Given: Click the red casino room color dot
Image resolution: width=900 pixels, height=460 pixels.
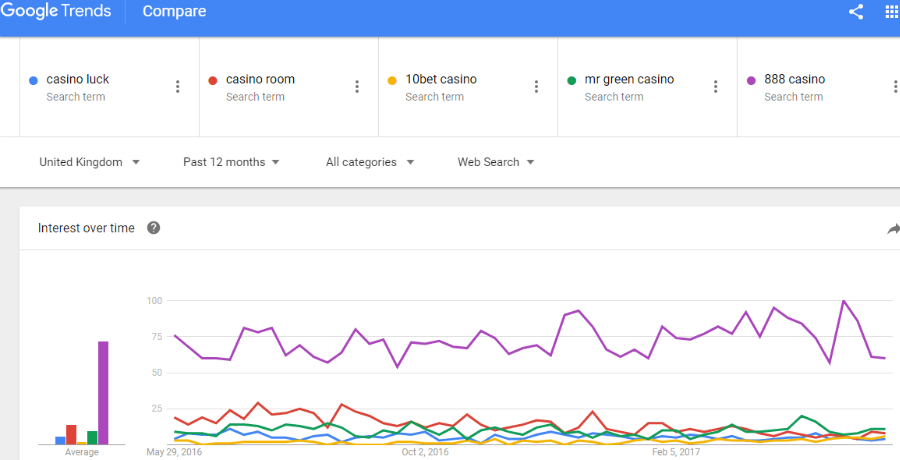Looking at the screenshot, I should [213, 80].
